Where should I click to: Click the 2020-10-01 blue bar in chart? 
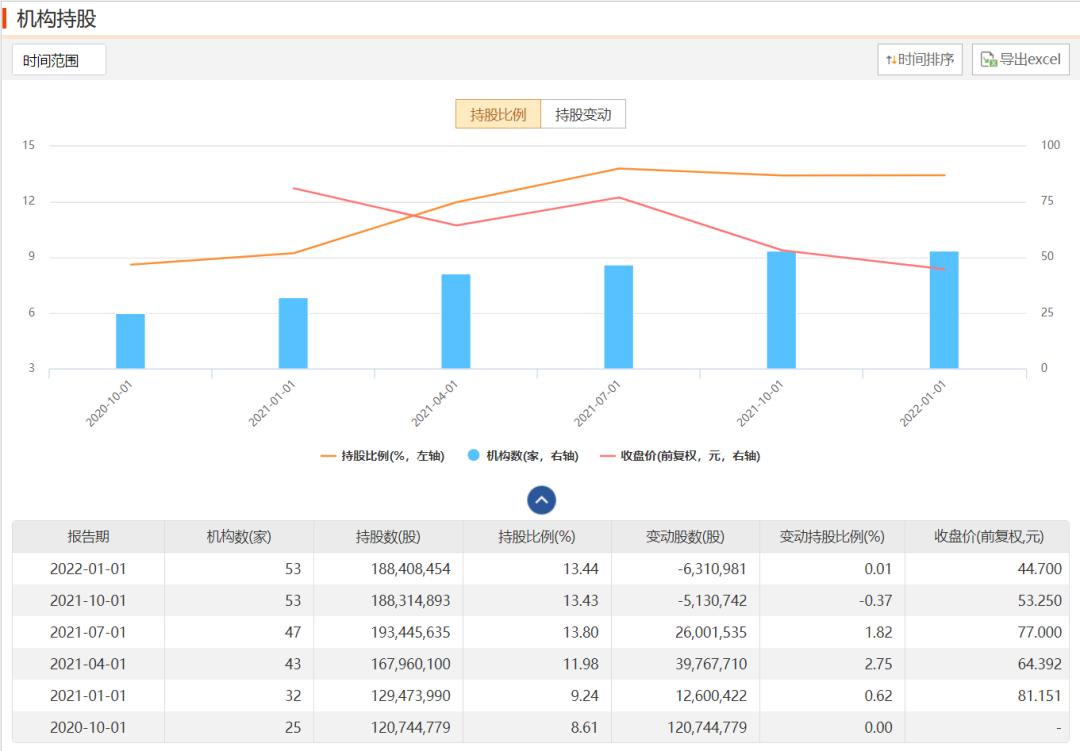pyautogui.click(x=130, y=341)
